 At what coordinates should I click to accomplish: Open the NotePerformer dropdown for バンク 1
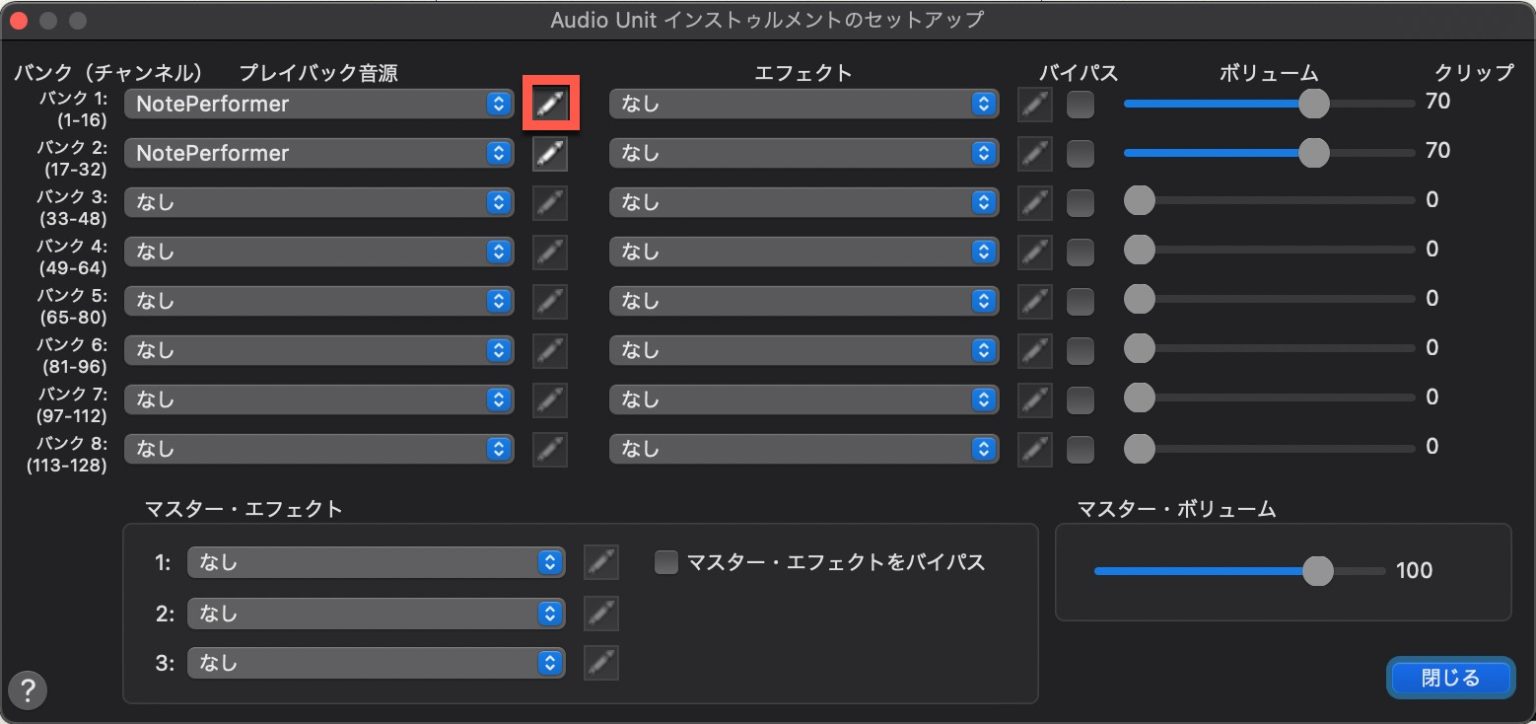click(x=318, y=103)
